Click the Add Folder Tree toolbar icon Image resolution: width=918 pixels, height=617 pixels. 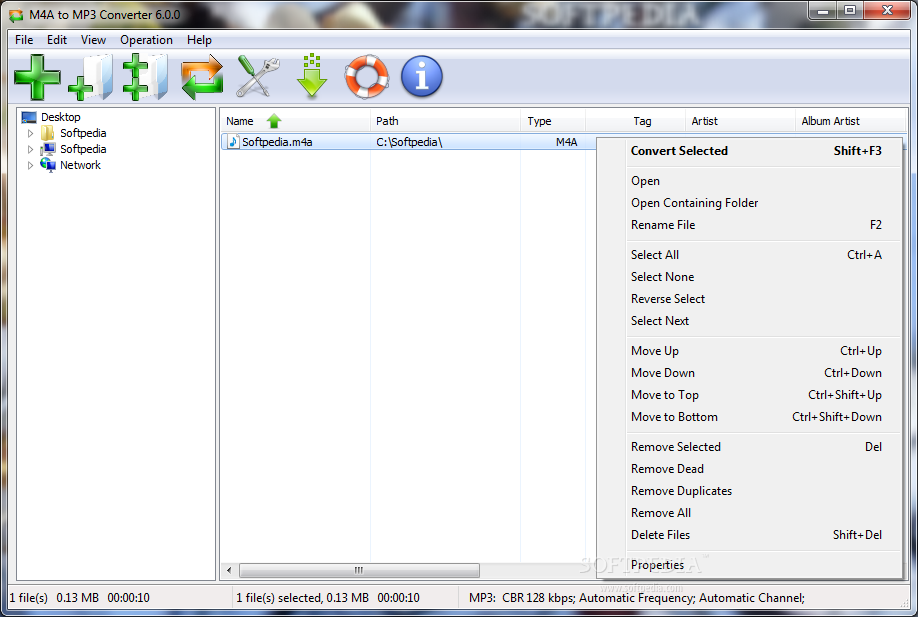point(145,77)
